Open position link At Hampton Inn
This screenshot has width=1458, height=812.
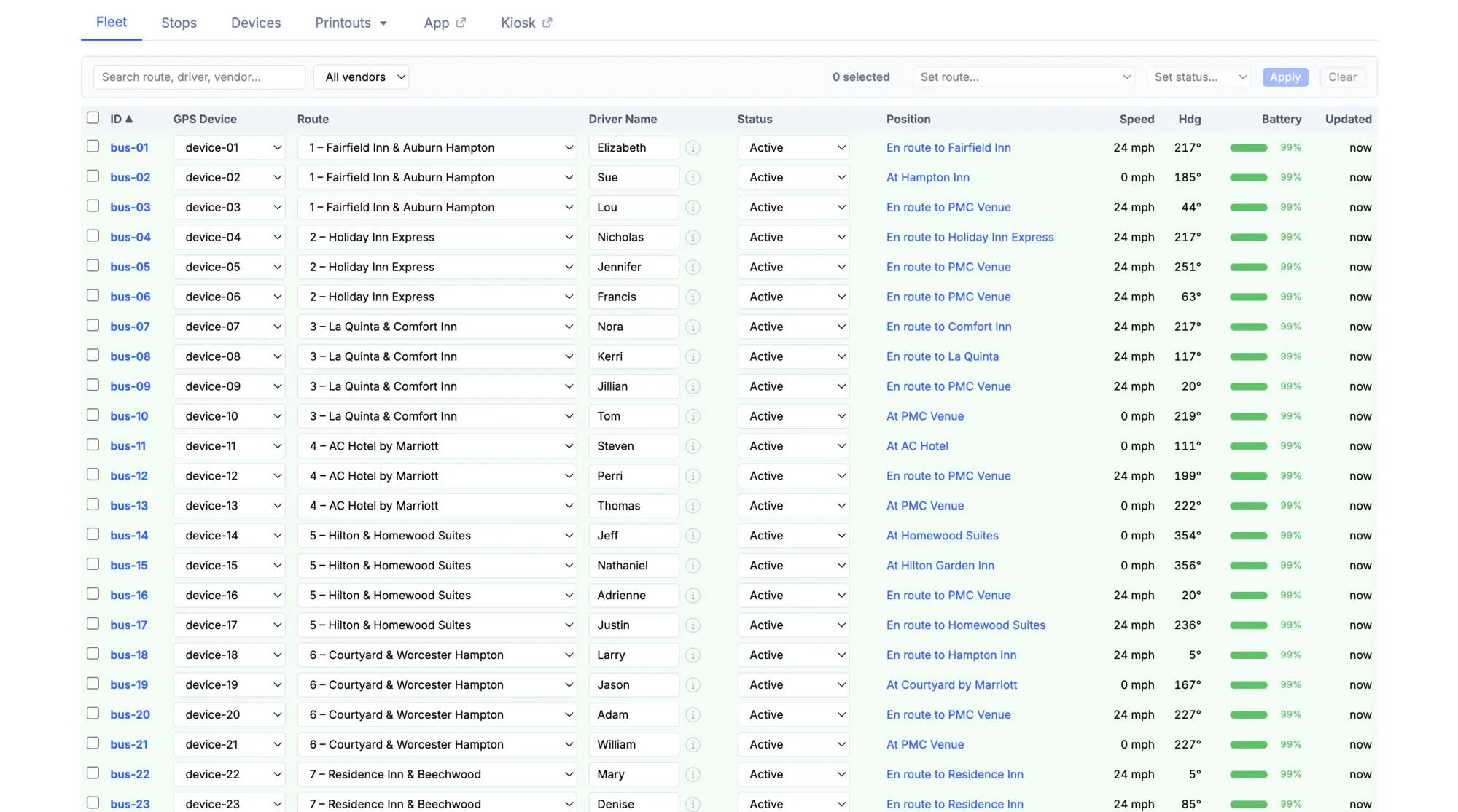928,177
